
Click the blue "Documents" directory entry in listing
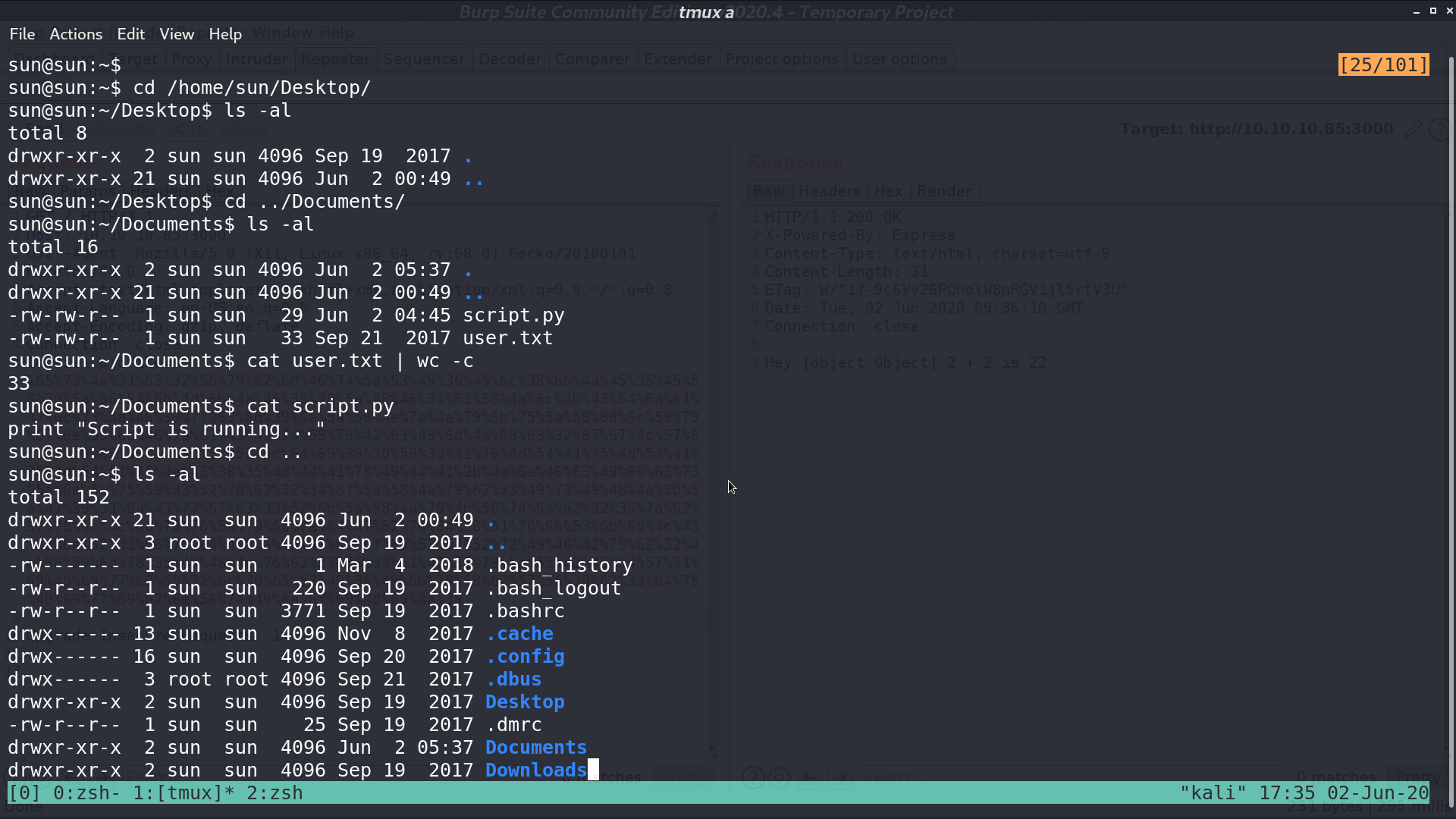[536, 748]
